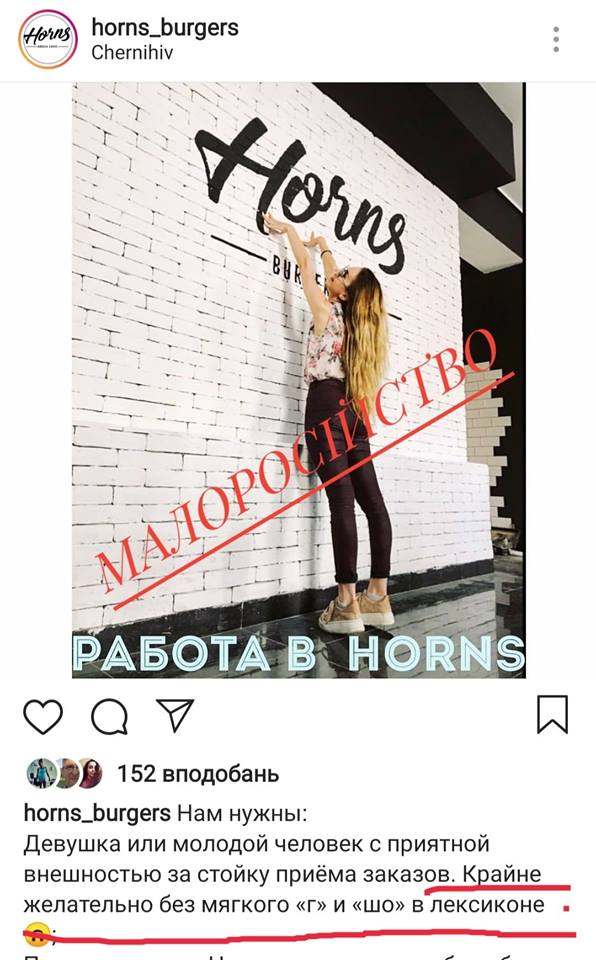Click the "РАБОТА В HORNS" banner text
Image resolution: width=596 pixels, height=960 pixels.
(298, 653)
